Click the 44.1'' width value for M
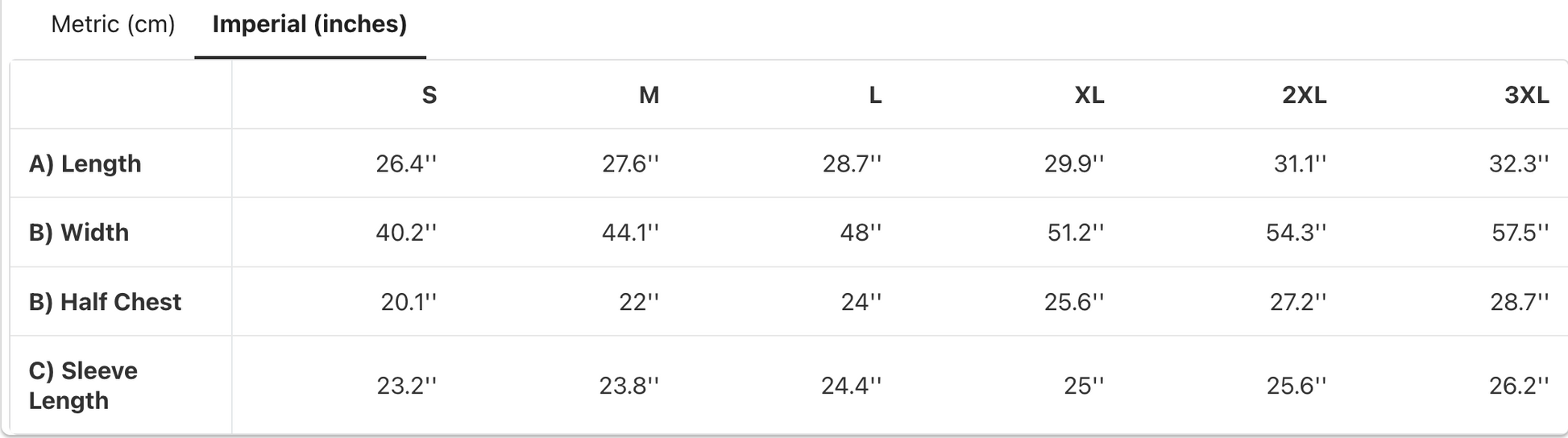Viewport: 1568px width, 438px height. (630, 233)
